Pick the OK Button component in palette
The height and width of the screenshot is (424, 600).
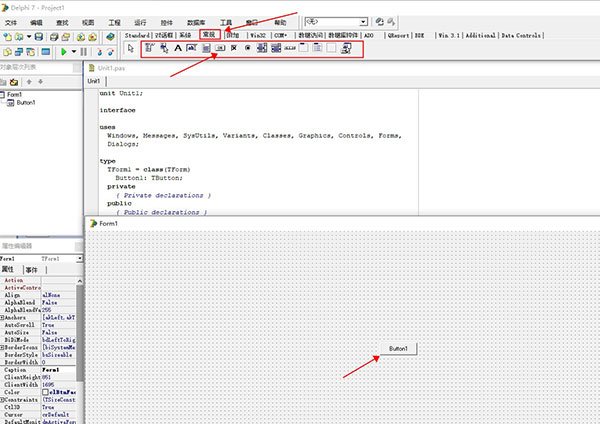tap(220, 48)
